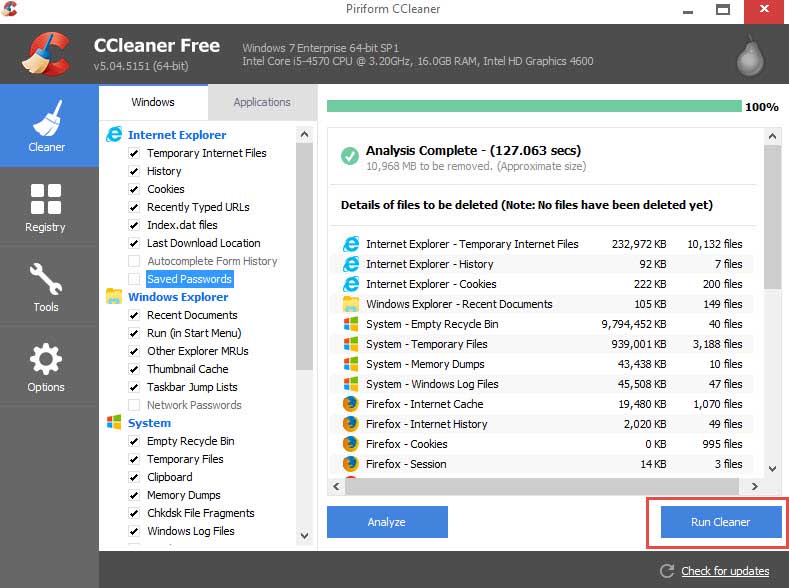Click the cleaning list vertical scrollbar thumb

point(304,257)
